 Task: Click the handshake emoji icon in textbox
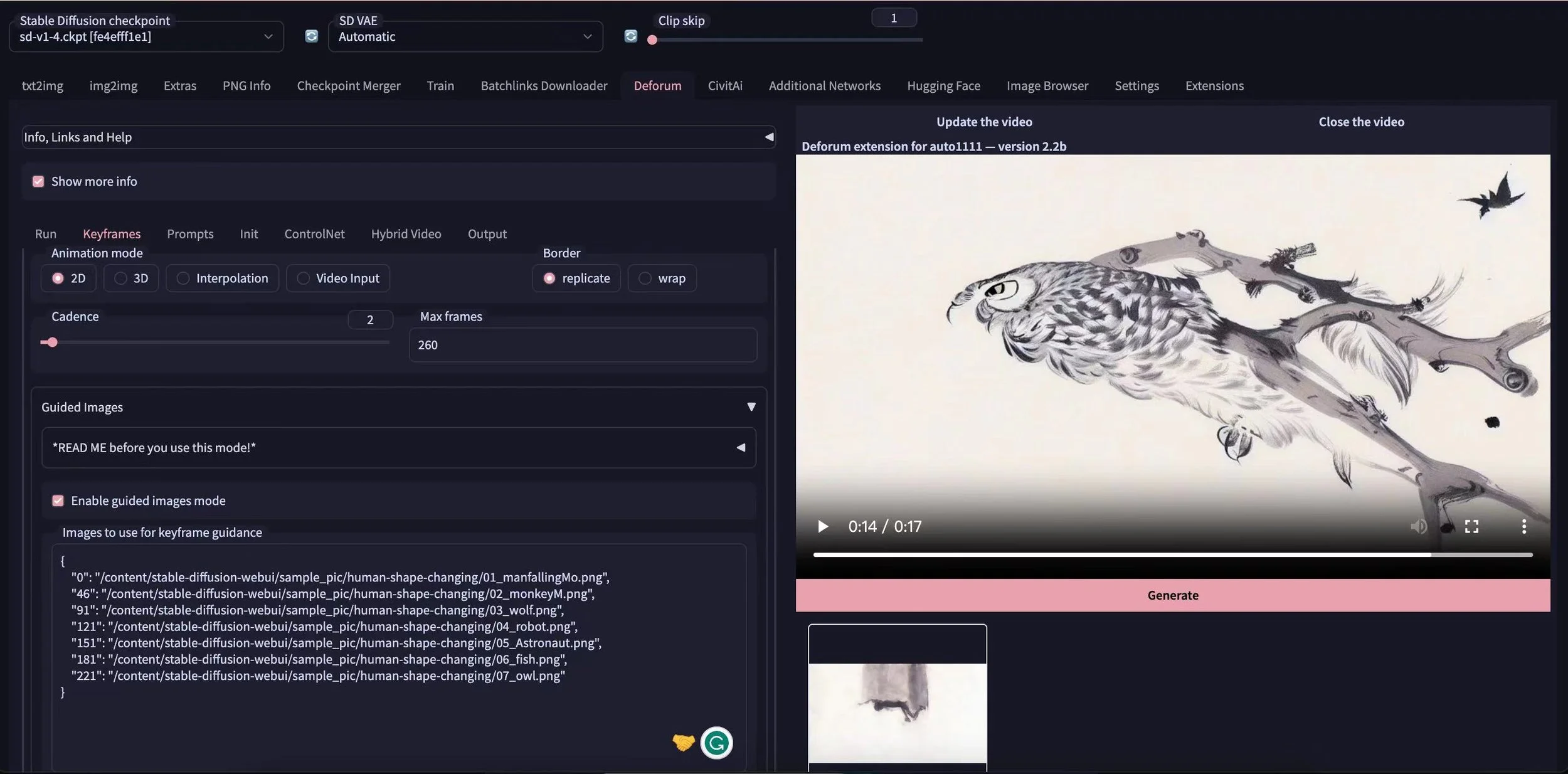683,743
